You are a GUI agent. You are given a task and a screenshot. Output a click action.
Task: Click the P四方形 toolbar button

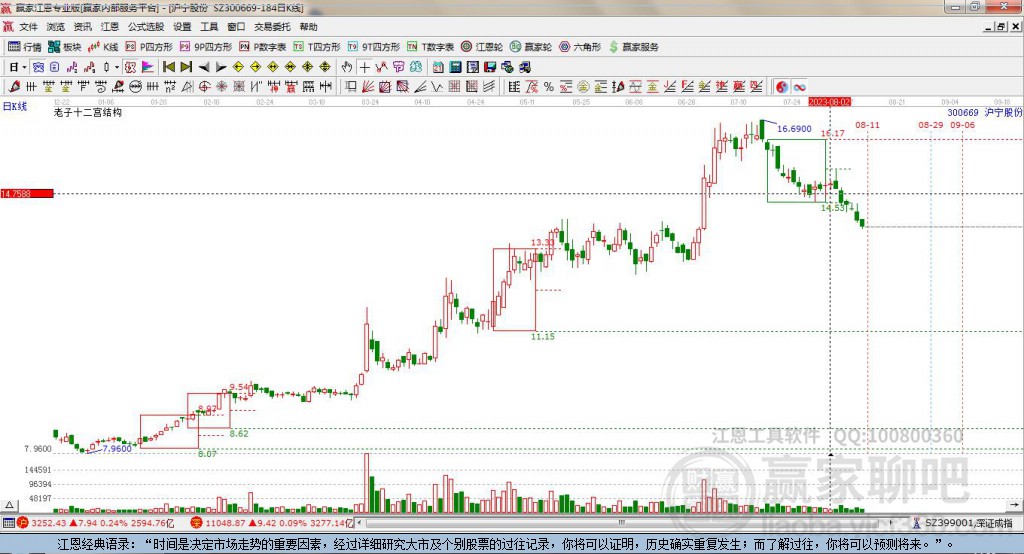tap(149, 47)
